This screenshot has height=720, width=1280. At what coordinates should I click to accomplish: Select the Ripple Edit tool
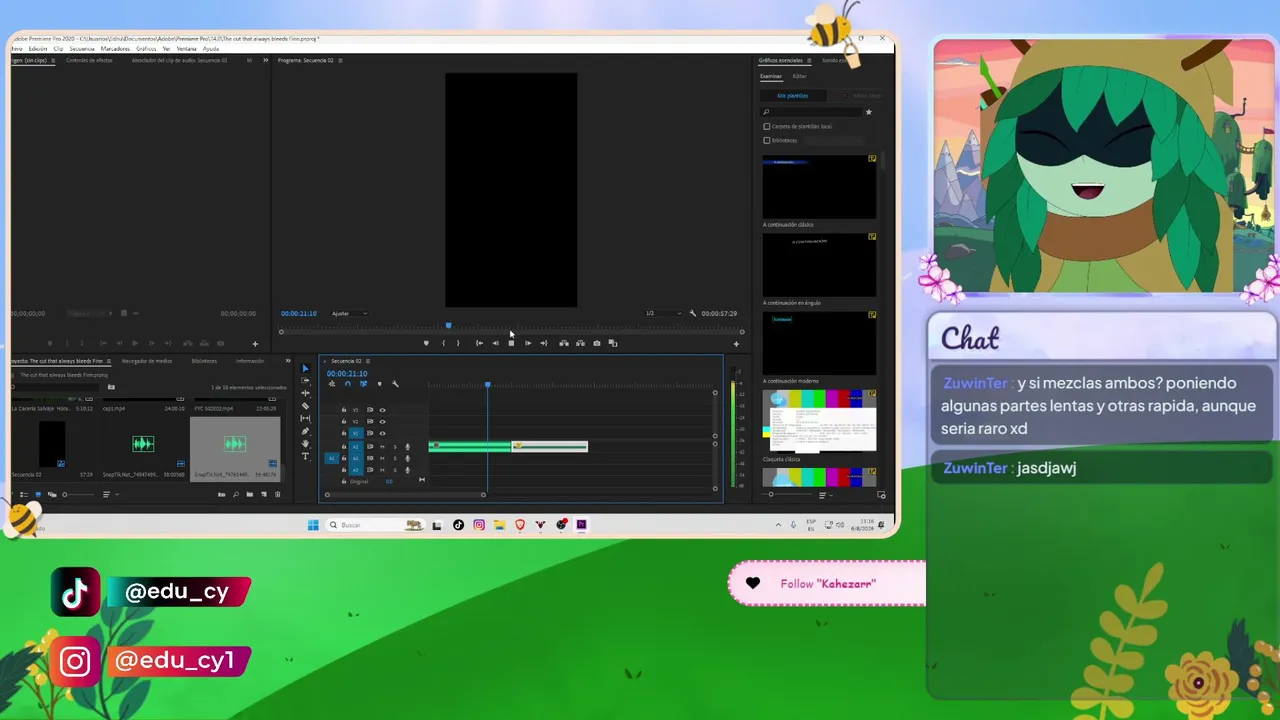pos(305,393)
